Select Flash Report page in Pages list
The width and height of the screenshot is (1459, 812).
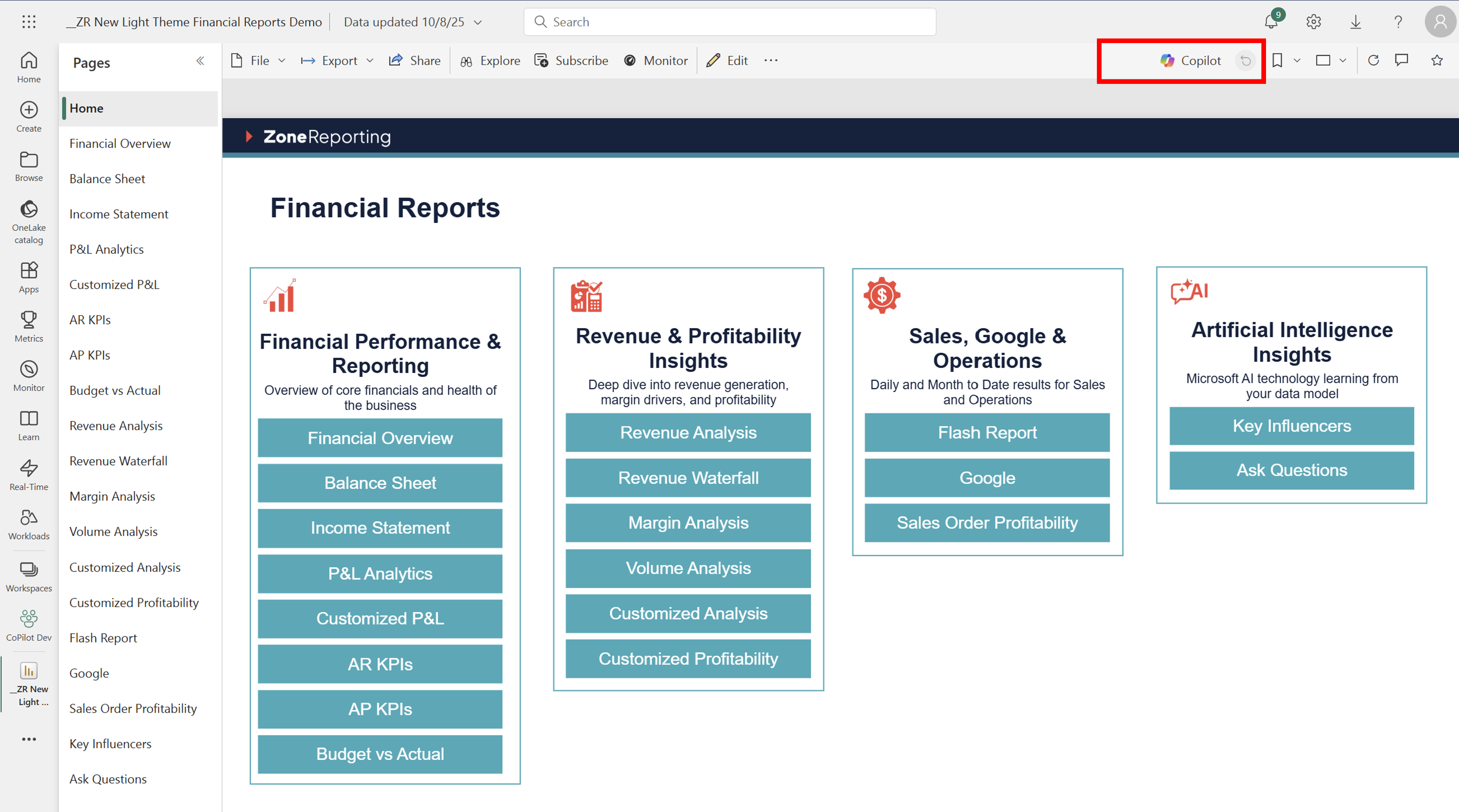coord(139,638)
